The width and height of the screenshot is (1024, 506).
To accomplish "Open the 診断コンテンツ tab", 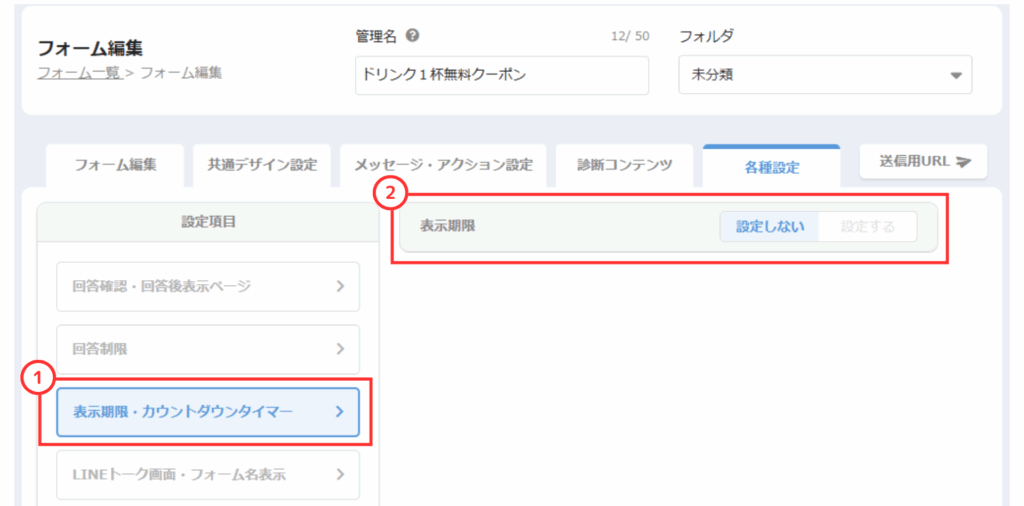I will click(x=624, y=166).
